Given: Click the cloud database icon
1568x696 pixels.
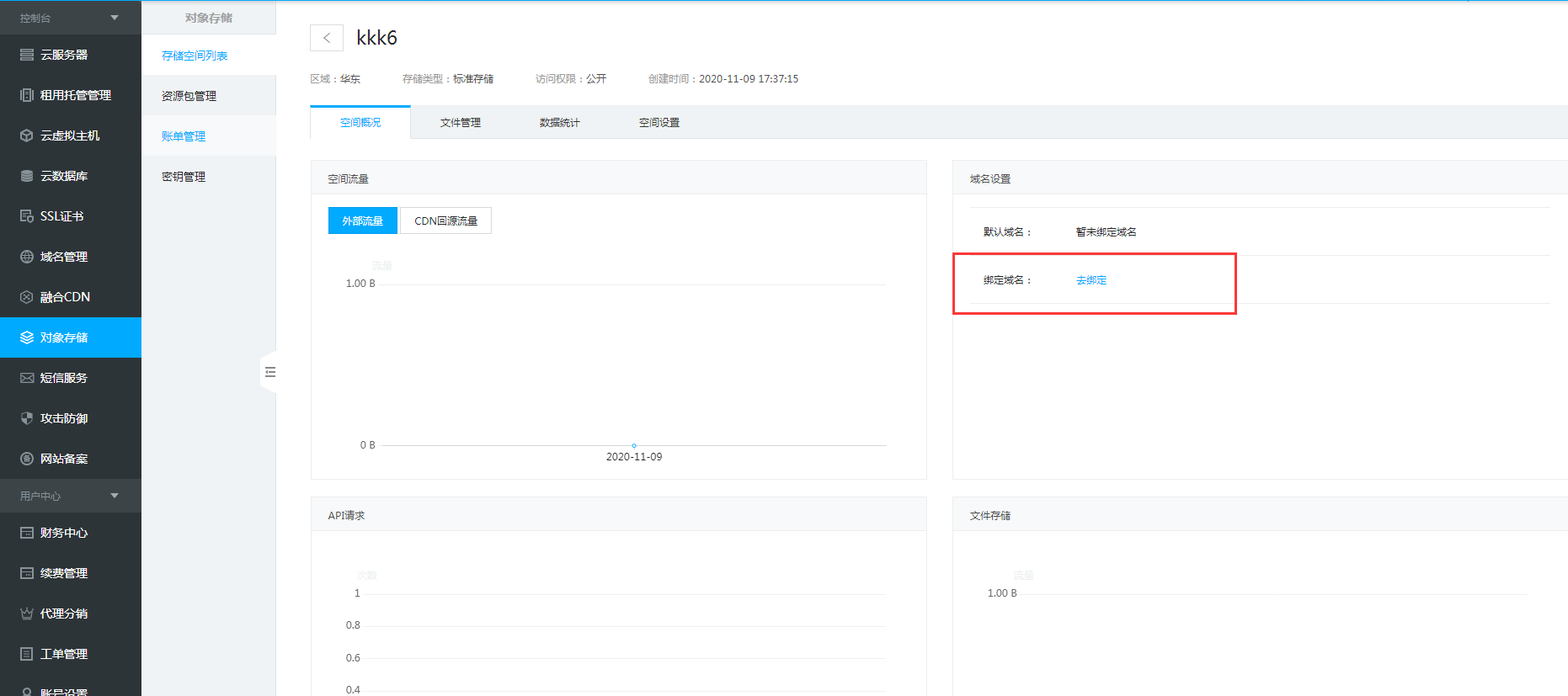Looking at the screenshot, I should click(x=27, y=176).
